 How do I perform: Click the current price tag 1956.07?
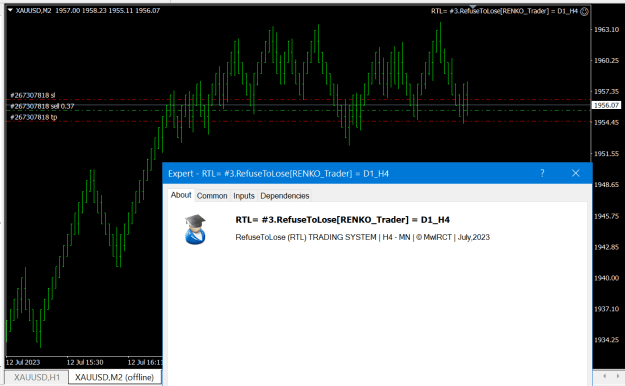coord(606,105)
